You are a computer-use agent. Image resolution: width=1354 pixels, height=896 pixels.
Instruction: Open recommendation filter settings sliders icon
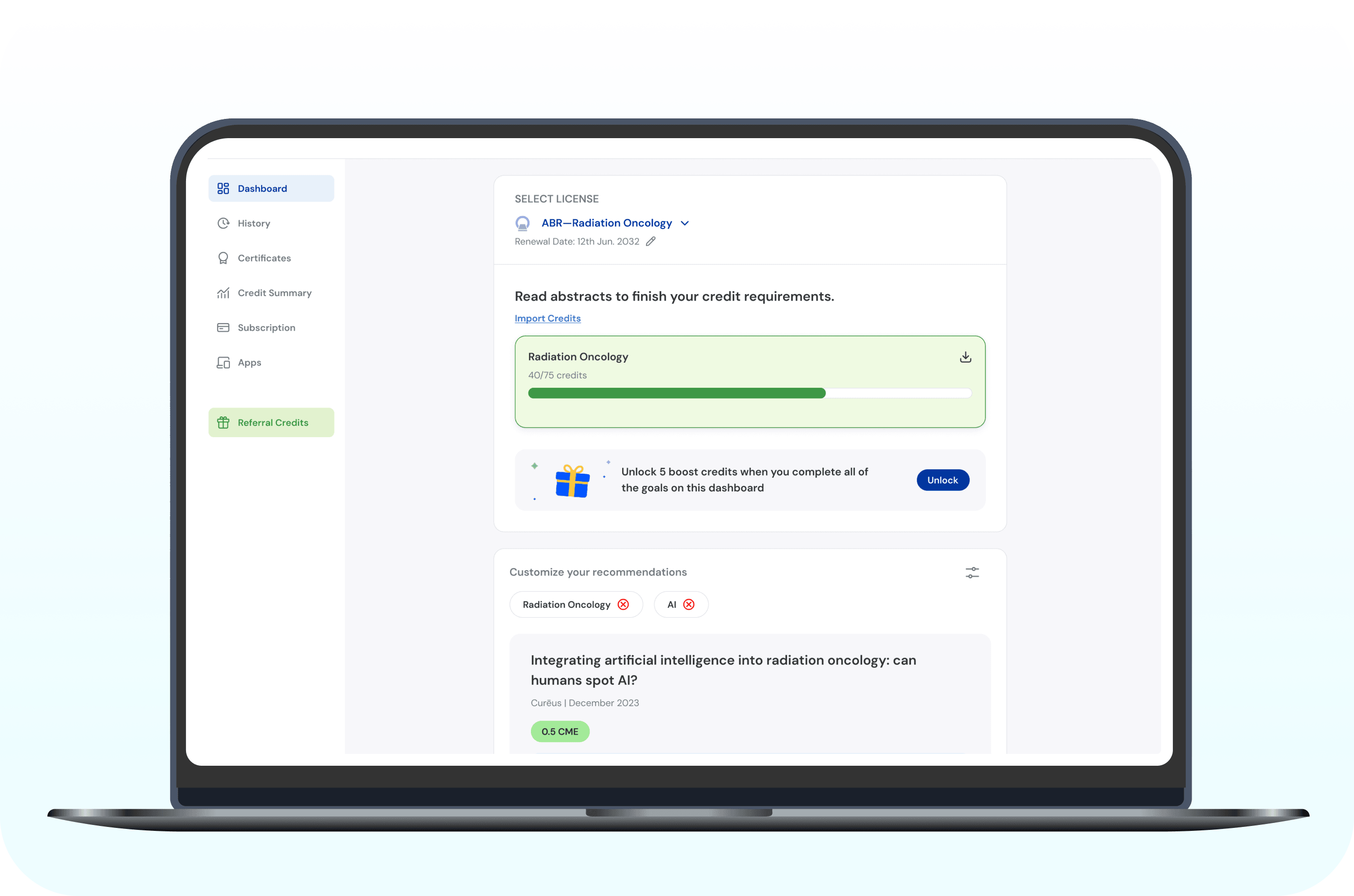(x=972, y=572)
